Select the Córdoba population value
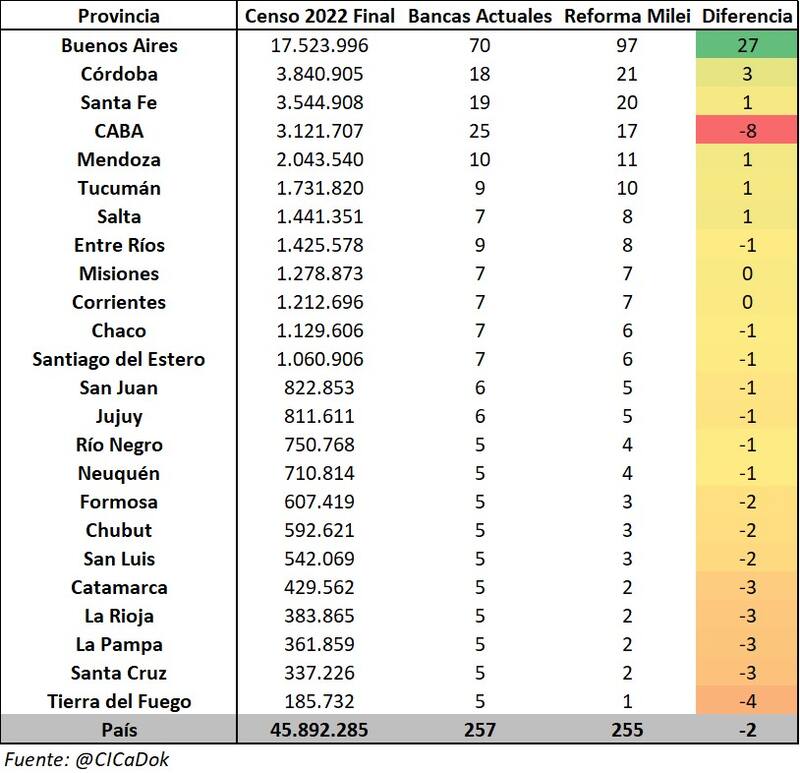This screenshot has width=800, height=773. [320, 74]
